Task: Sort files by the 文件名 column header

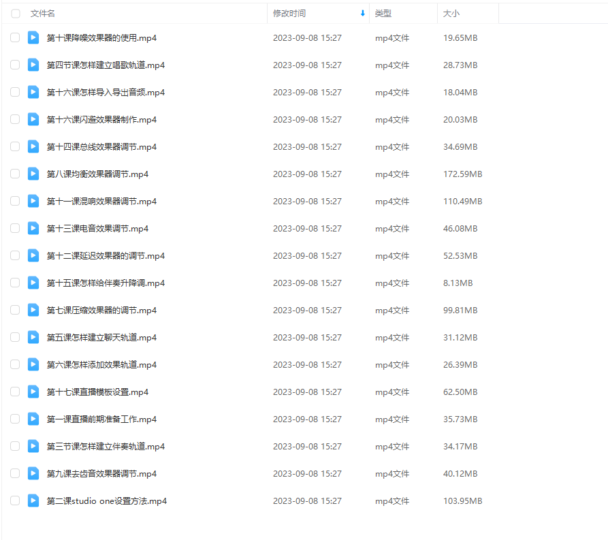Action: click(x=43, y=14)
